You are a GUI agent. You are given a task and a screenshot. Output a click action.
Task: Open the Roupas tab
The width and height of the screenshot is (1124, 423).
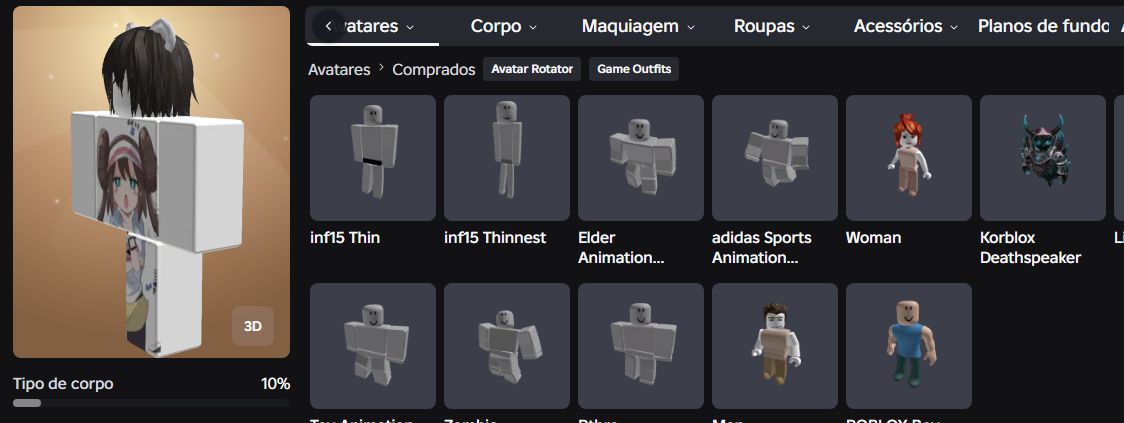click(772, 27)
